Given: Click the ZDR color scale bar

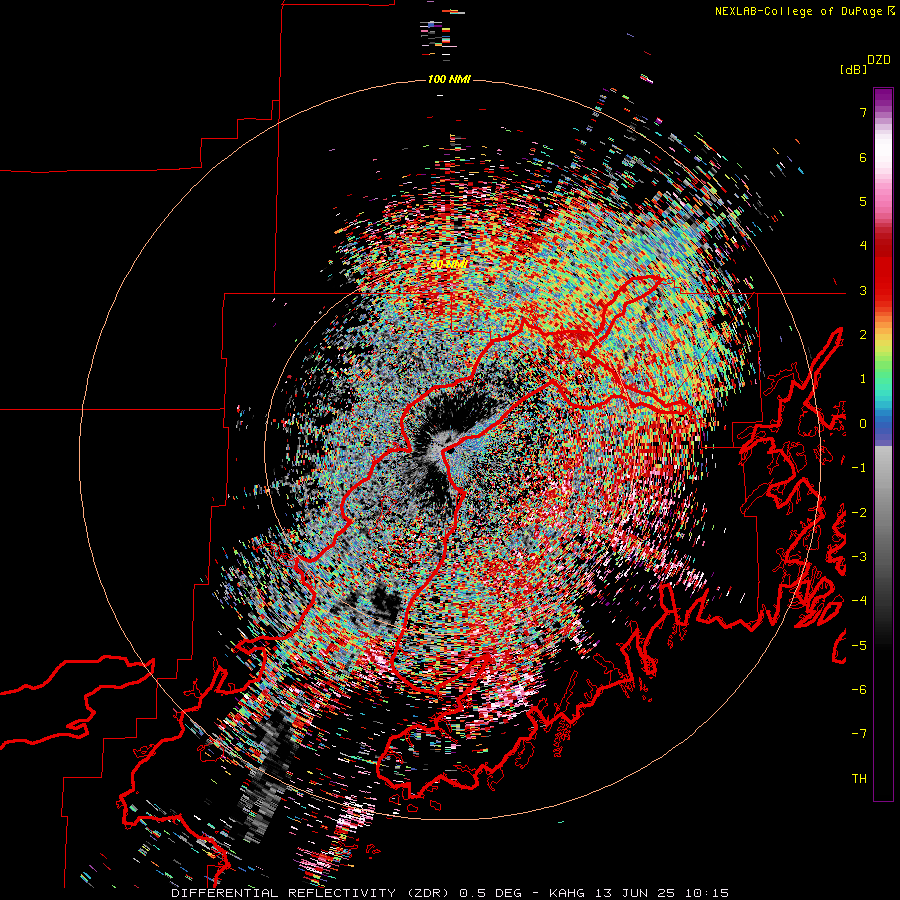Looking at the screenshot, I should point(883,444).
